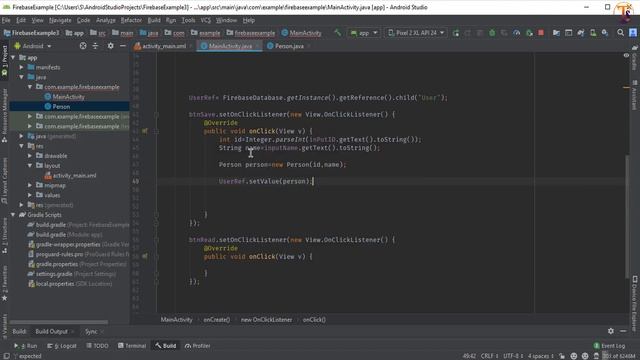Click the MainActivity breadcrumb in navigation bar
Screen dimensions: 640x360
click(301, 33)
